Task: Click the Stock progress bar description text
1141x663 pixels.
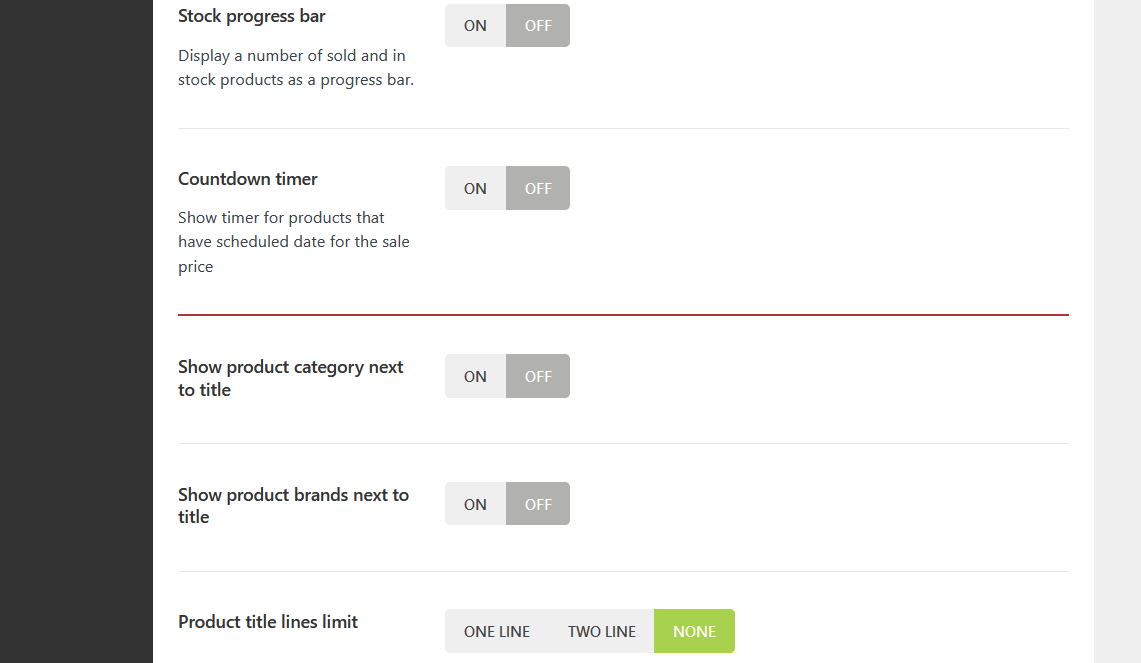Action: [295, 68]
